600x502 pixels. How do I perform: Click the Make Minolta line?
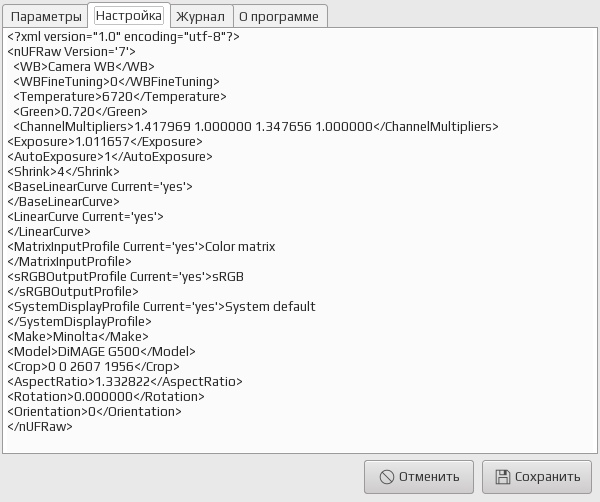(x=78, y=337)
